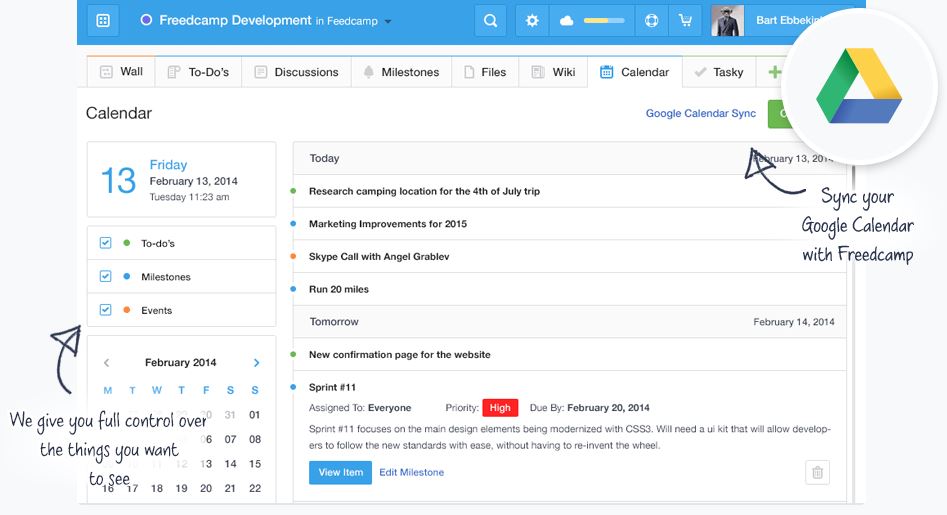Select day 19 in mini calendar

(181, 488)
